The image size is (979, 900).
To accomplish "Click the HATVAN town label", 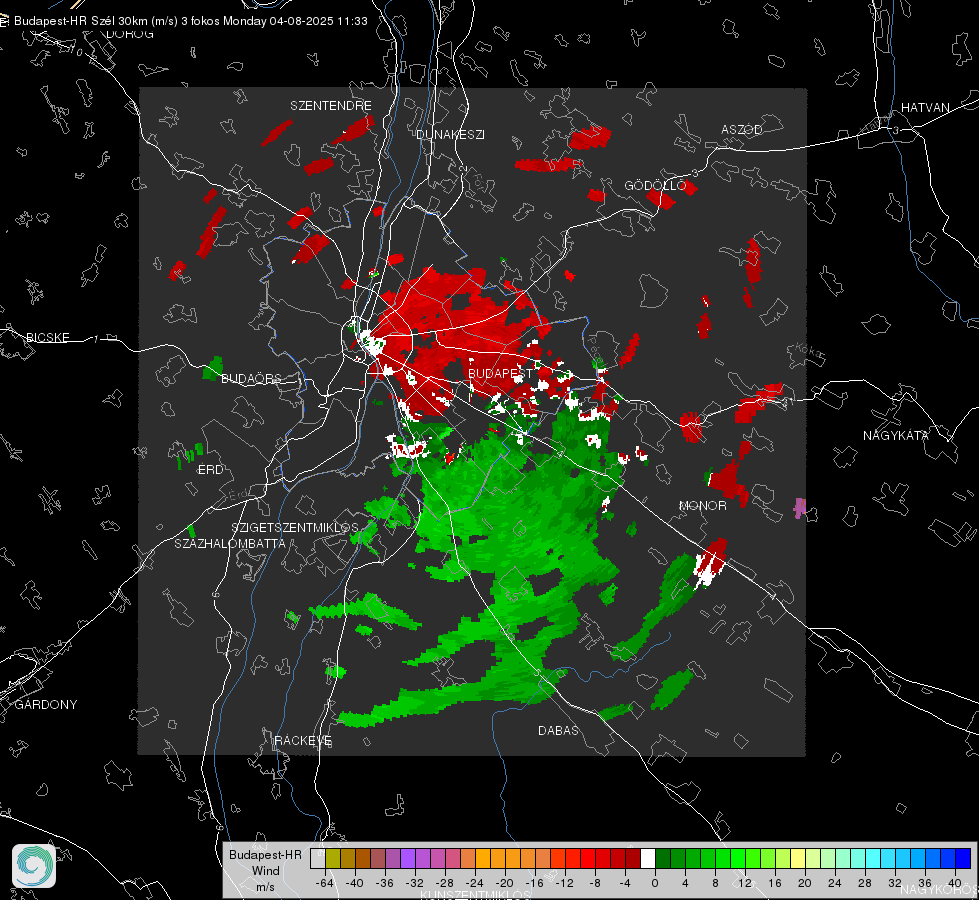I will click(925, 107).
